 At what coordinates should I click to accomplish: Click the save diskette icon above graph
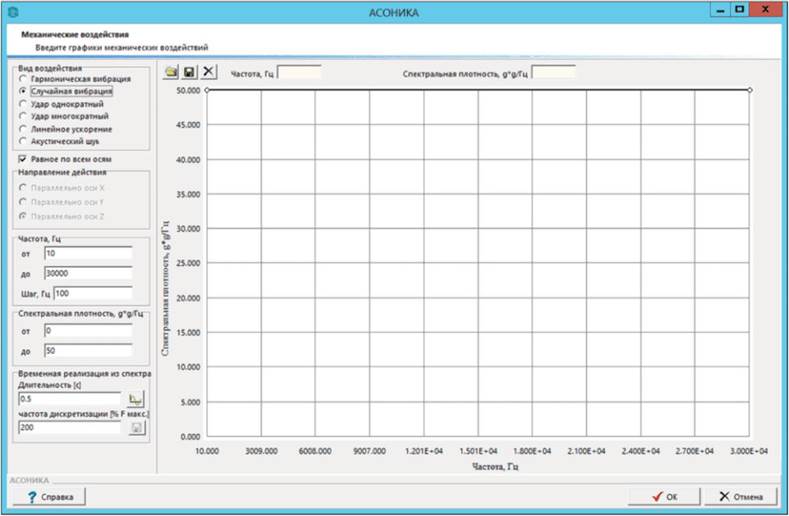click(189, 72)
